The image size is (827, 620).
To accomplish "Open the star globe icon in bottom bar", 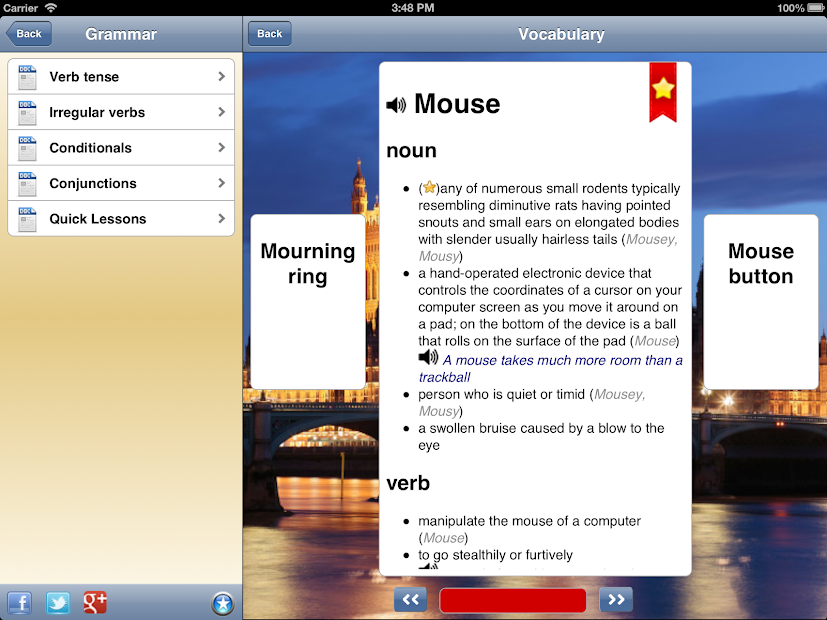I will (222, 603).
